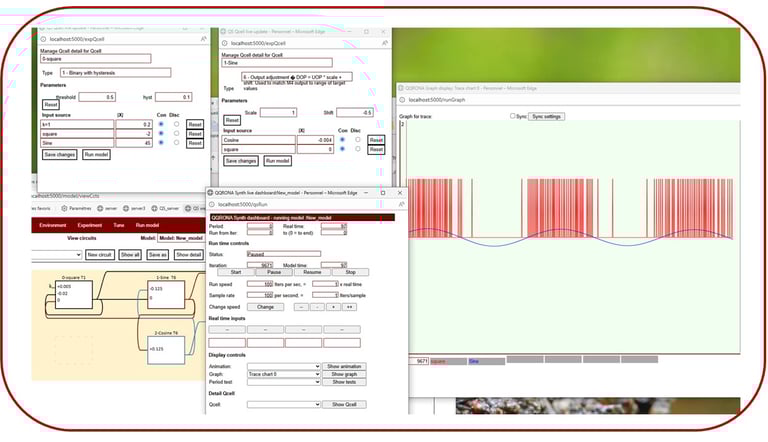Open the Parametres bookmark in favorites bar
The width and height of the screenshot is (768, 442).
pyautogui.click(x=76, y=208)
